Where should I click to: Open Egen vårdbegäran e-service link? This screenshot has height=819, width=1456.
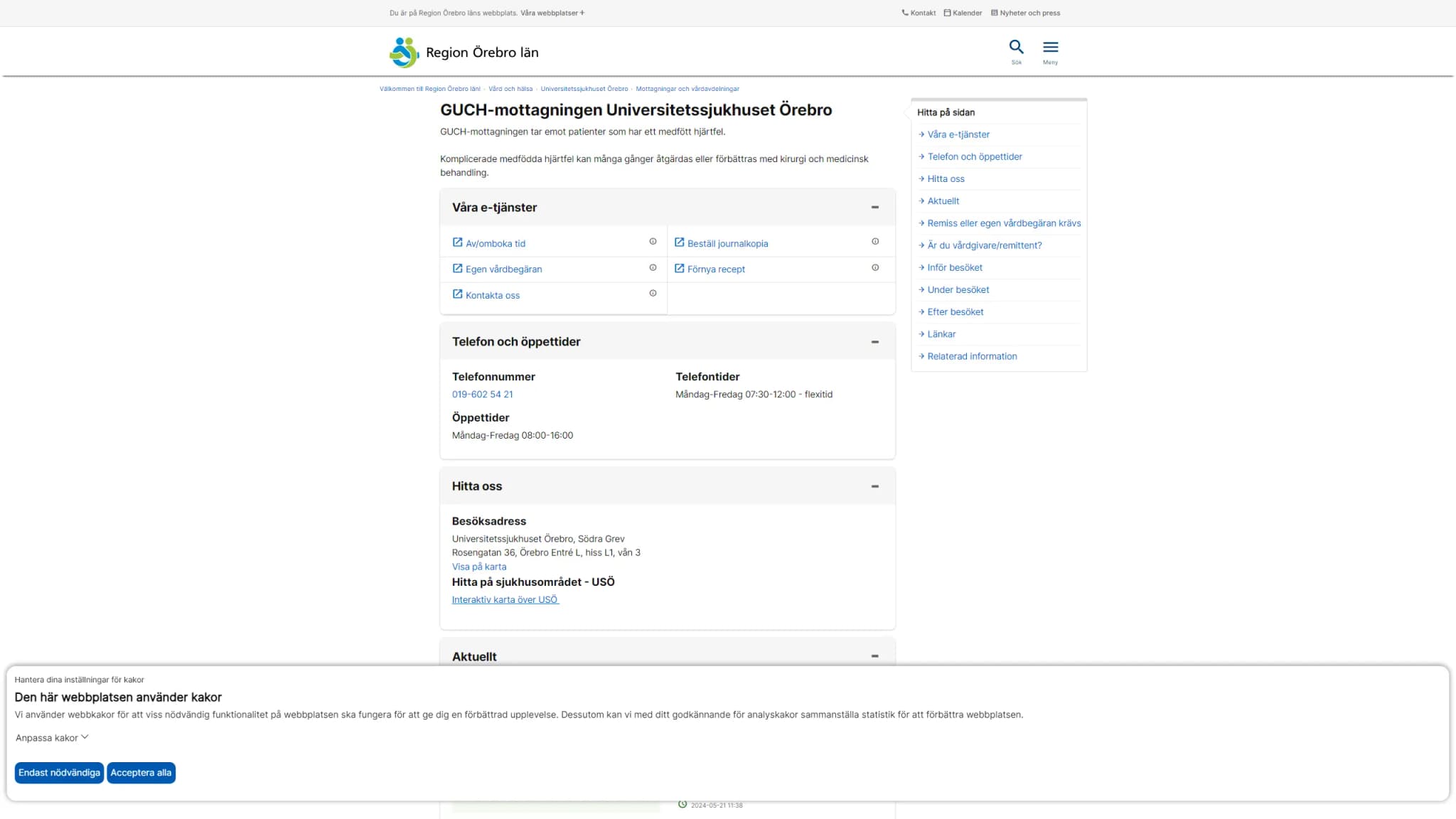point(503,269)
